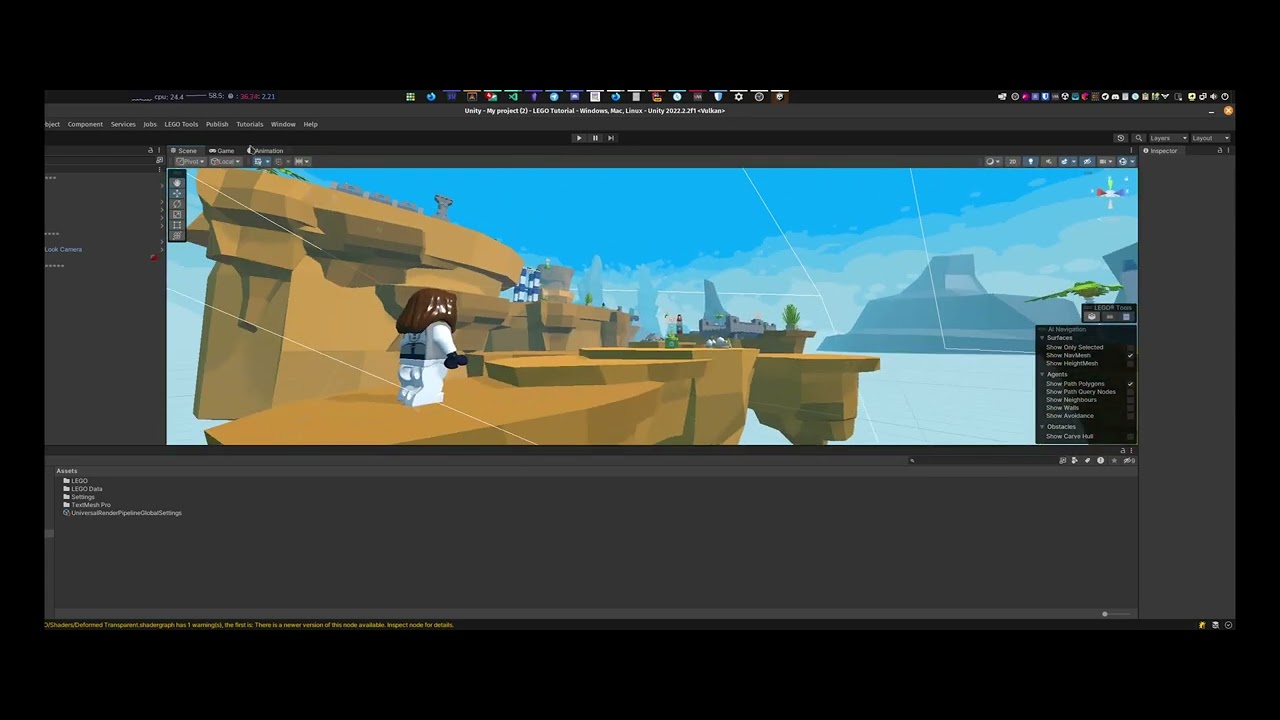Open the Help menu
This screenshot has width=1280, height=720.
click(x=310, y=124)
